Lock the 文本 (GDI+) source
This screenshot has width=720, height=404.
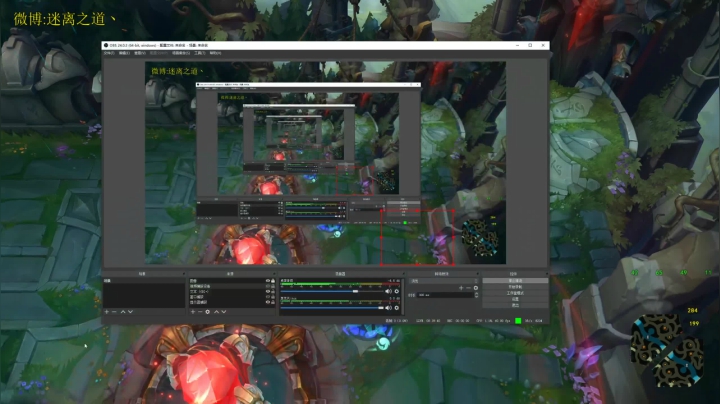pos(273,291)
